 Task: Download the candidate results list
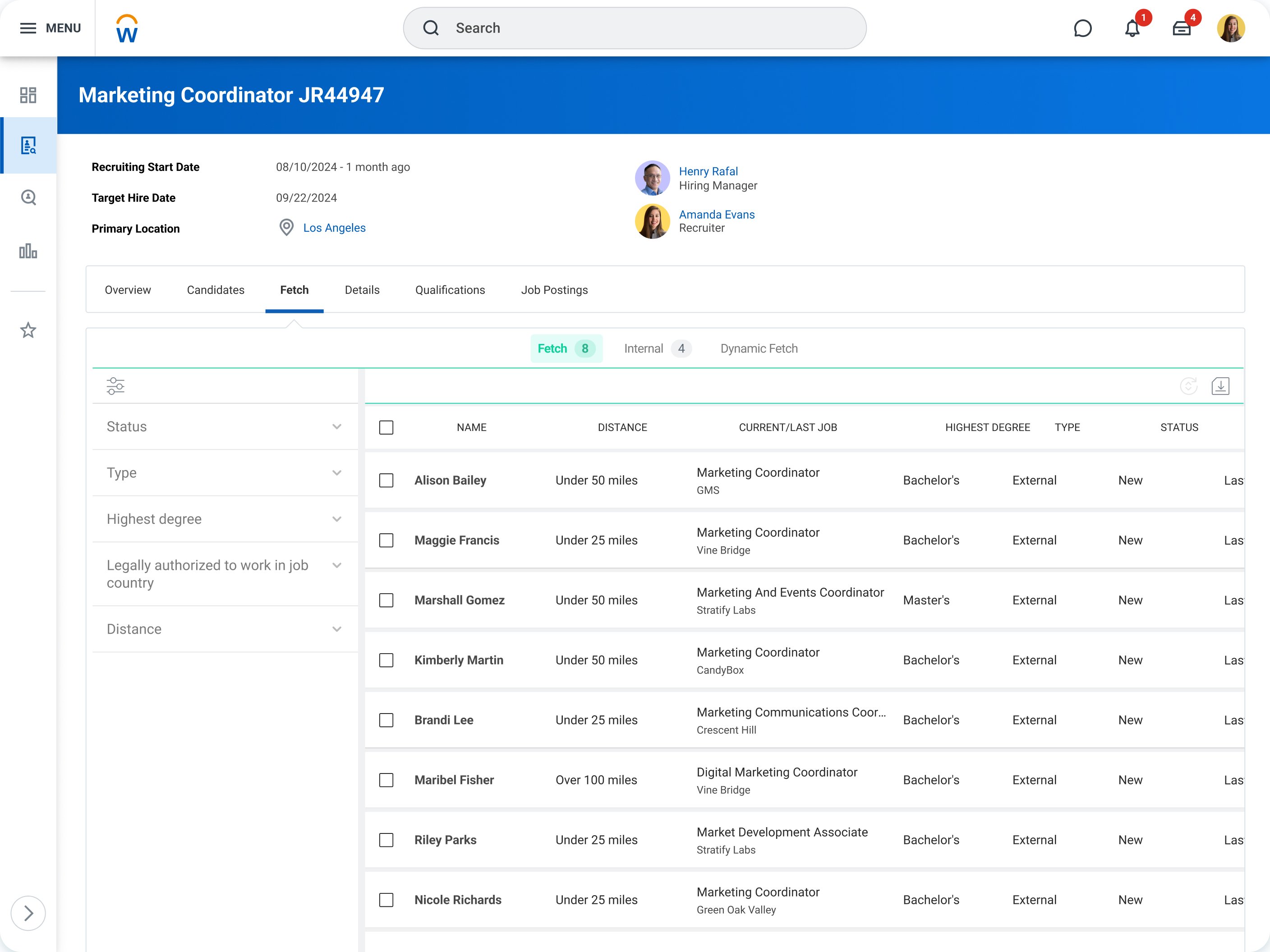1221,385
